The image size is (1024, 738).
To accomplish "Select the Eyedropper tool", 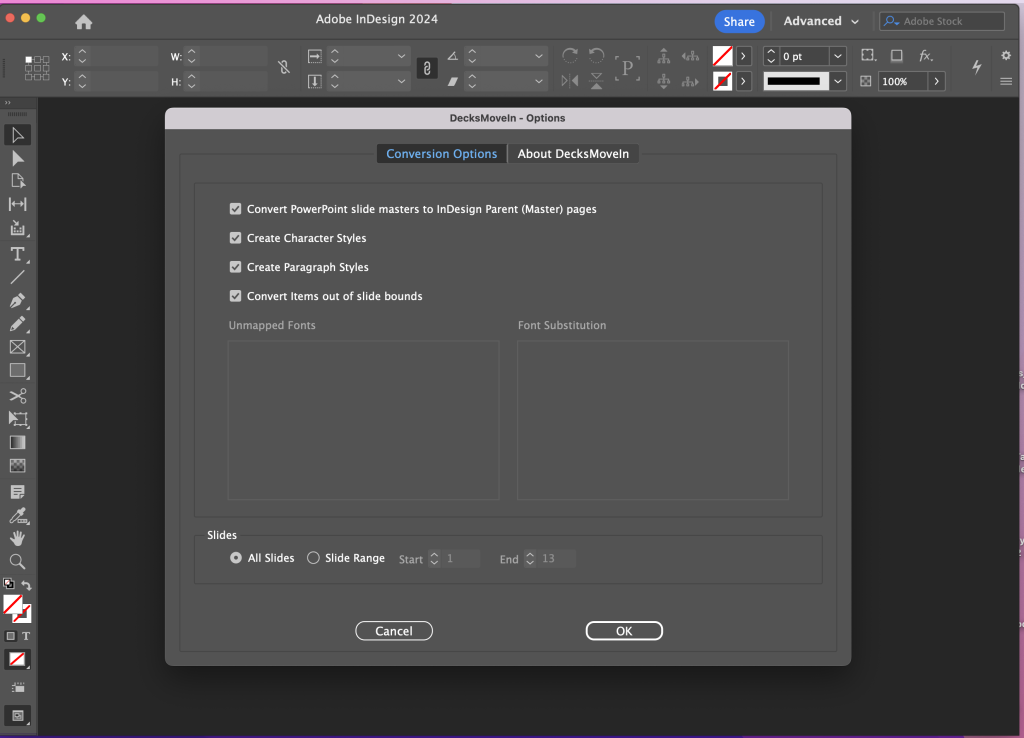I will pos(18,516).
